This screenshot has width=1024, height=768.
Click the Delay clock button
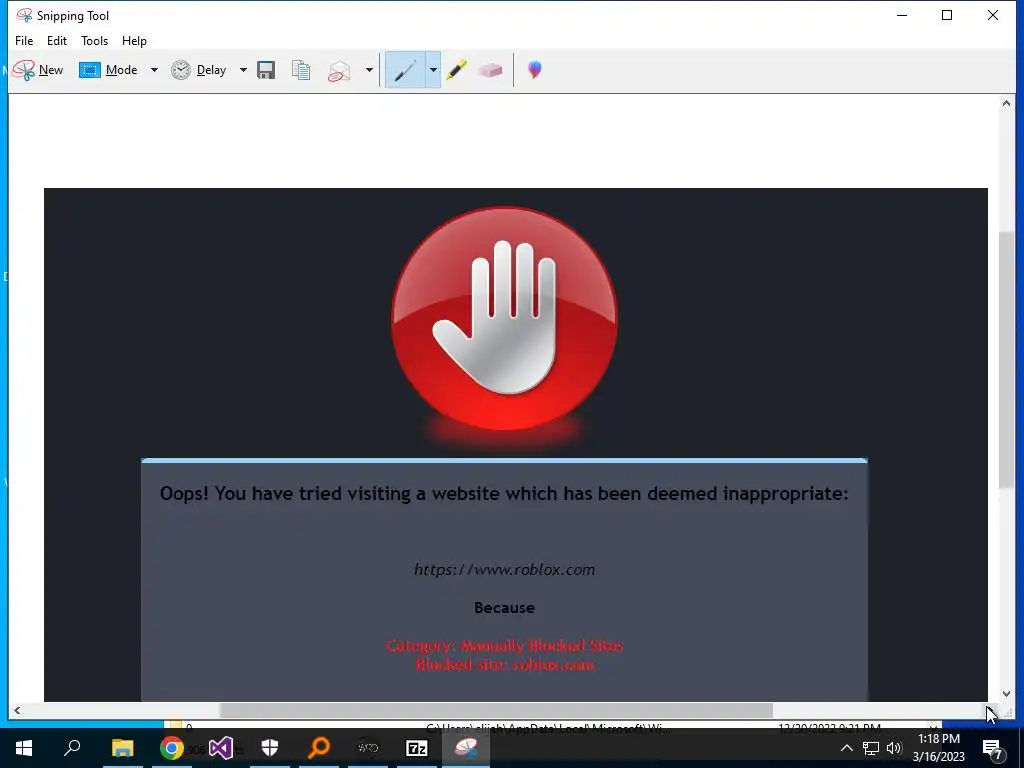(199, 70)
